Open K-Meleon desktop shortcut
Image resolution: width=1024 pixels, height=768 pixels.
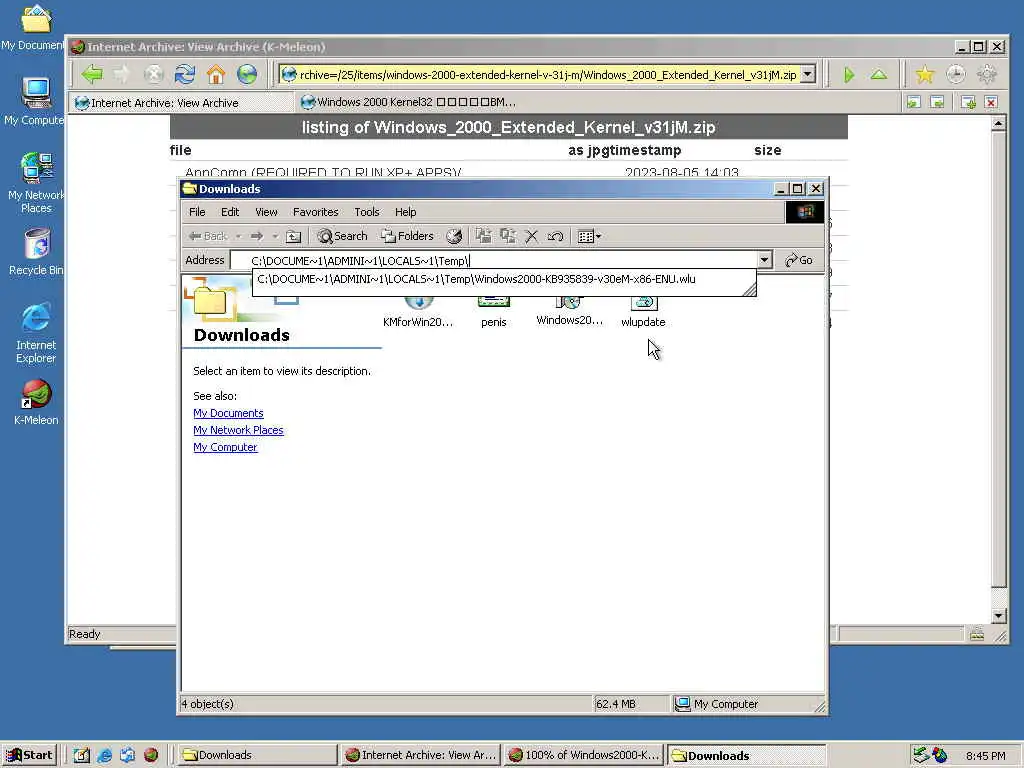[x=36, y=402]
